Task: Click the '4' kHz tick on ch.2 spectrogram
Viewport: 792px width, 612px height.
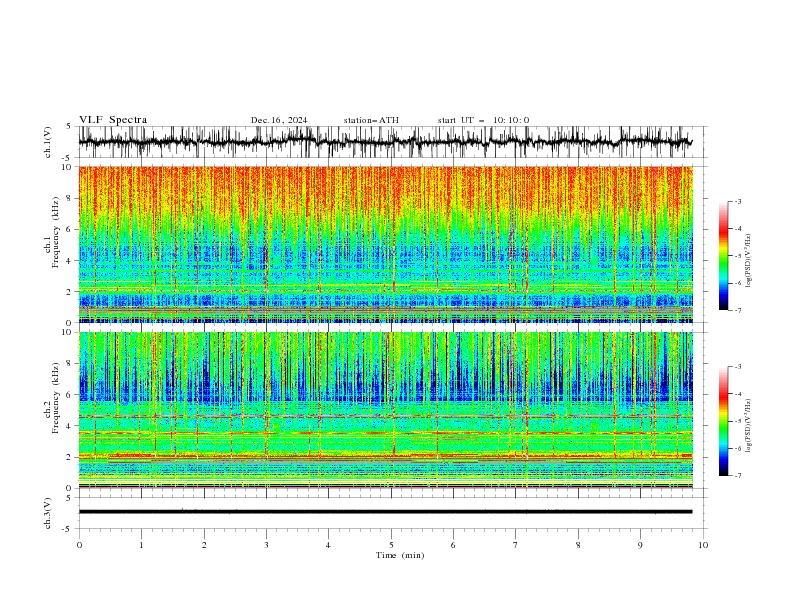Action: point(70,426)
